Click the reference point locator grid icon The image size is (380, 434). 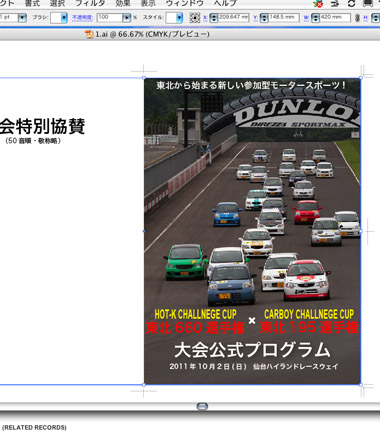point(195,18)
